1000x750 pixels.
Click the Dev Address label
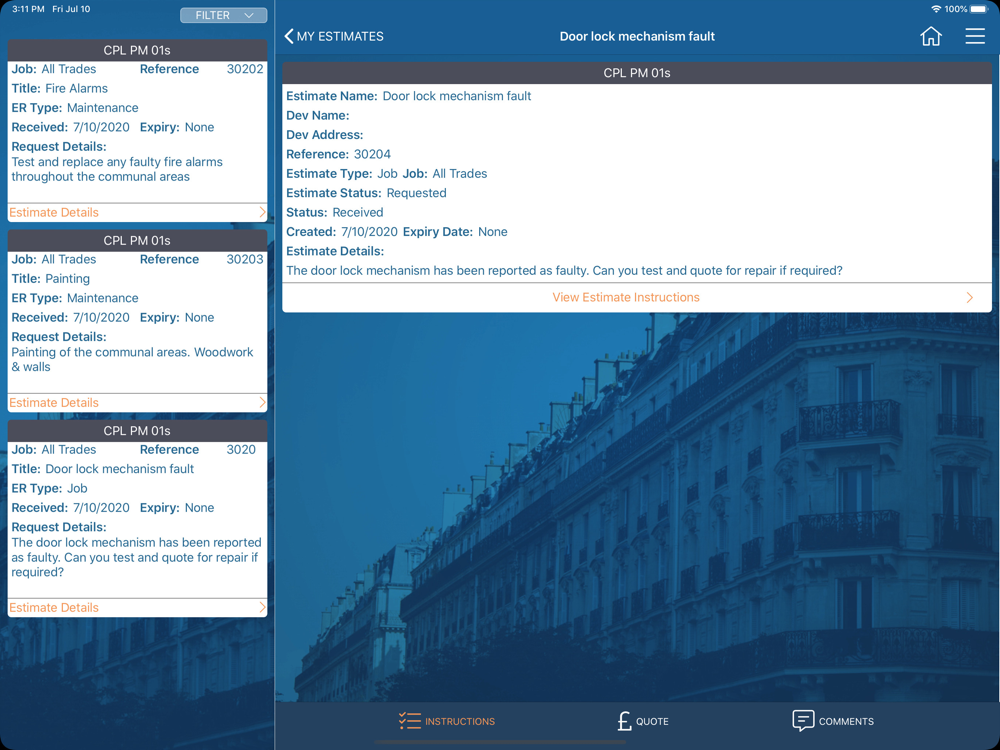point(325,135)
